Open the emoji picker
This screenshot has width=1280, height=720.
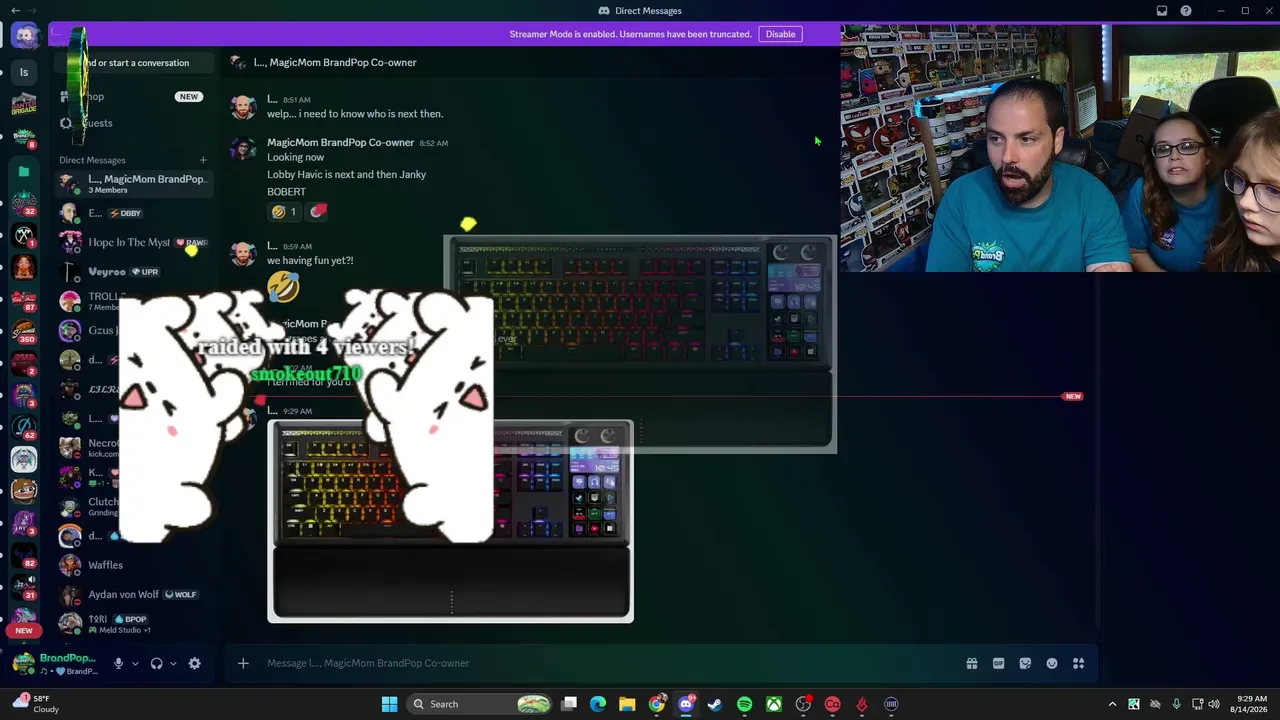tap(1052, 663)
